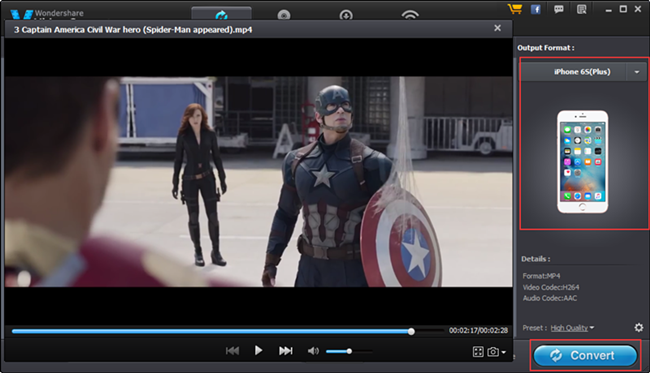Minimize the application window

pyautogui.click(x=609, y=10)
